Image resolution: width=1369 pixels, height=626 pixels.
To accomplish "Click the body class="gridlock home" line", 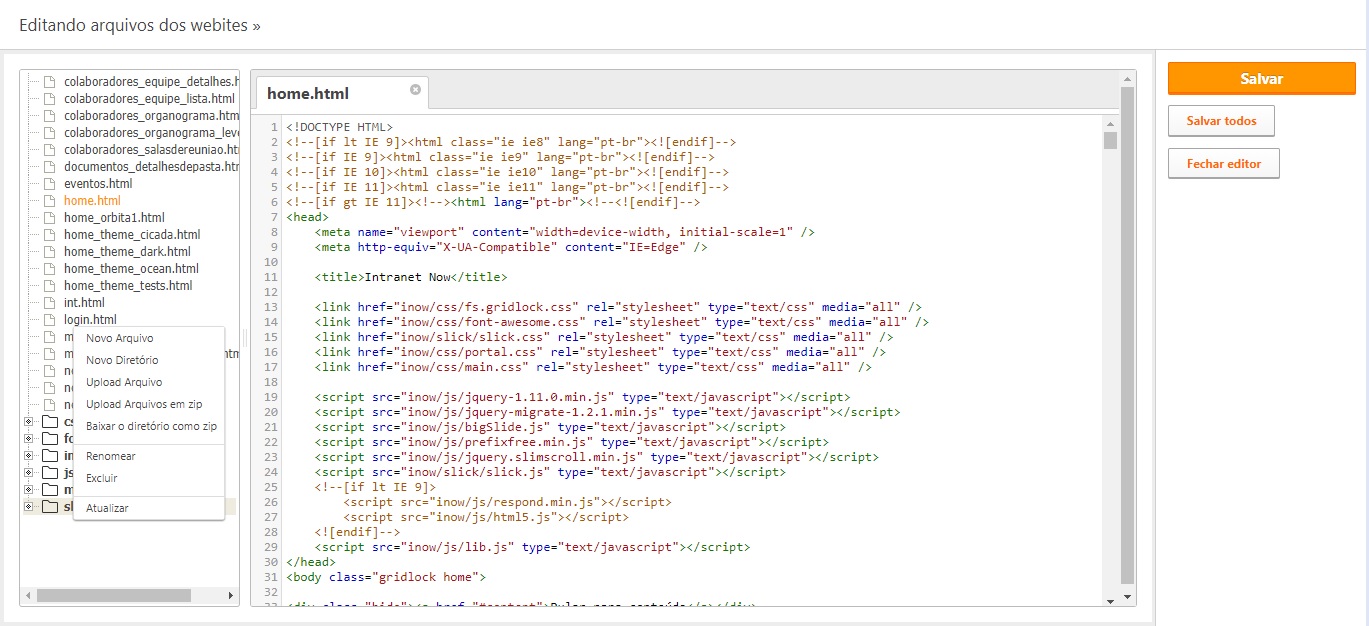I will click(x=385, y=577).
